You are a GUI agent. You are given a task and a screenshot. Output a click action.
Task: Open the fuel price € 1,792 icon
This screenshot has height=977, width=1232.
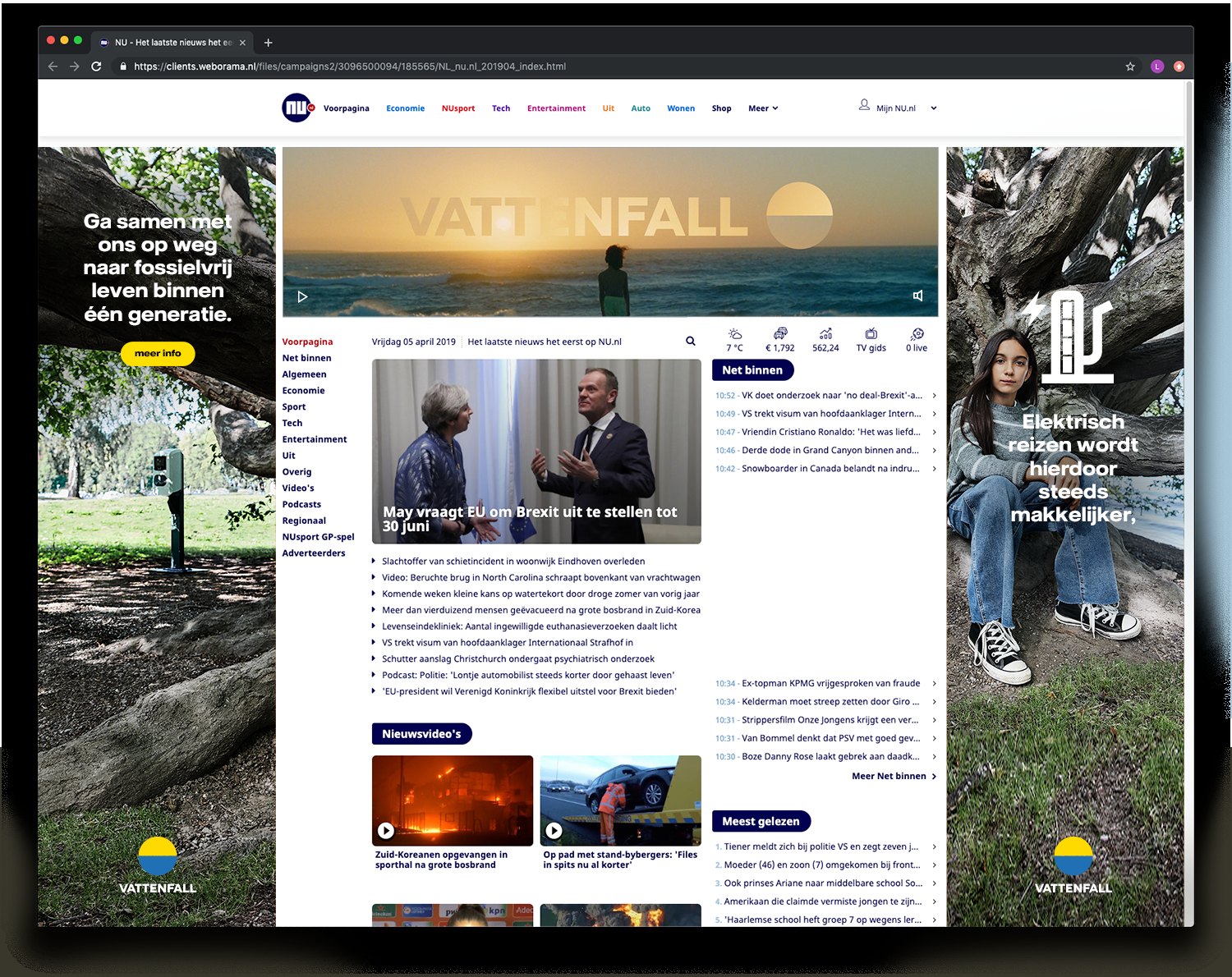(x=780, y=340)
